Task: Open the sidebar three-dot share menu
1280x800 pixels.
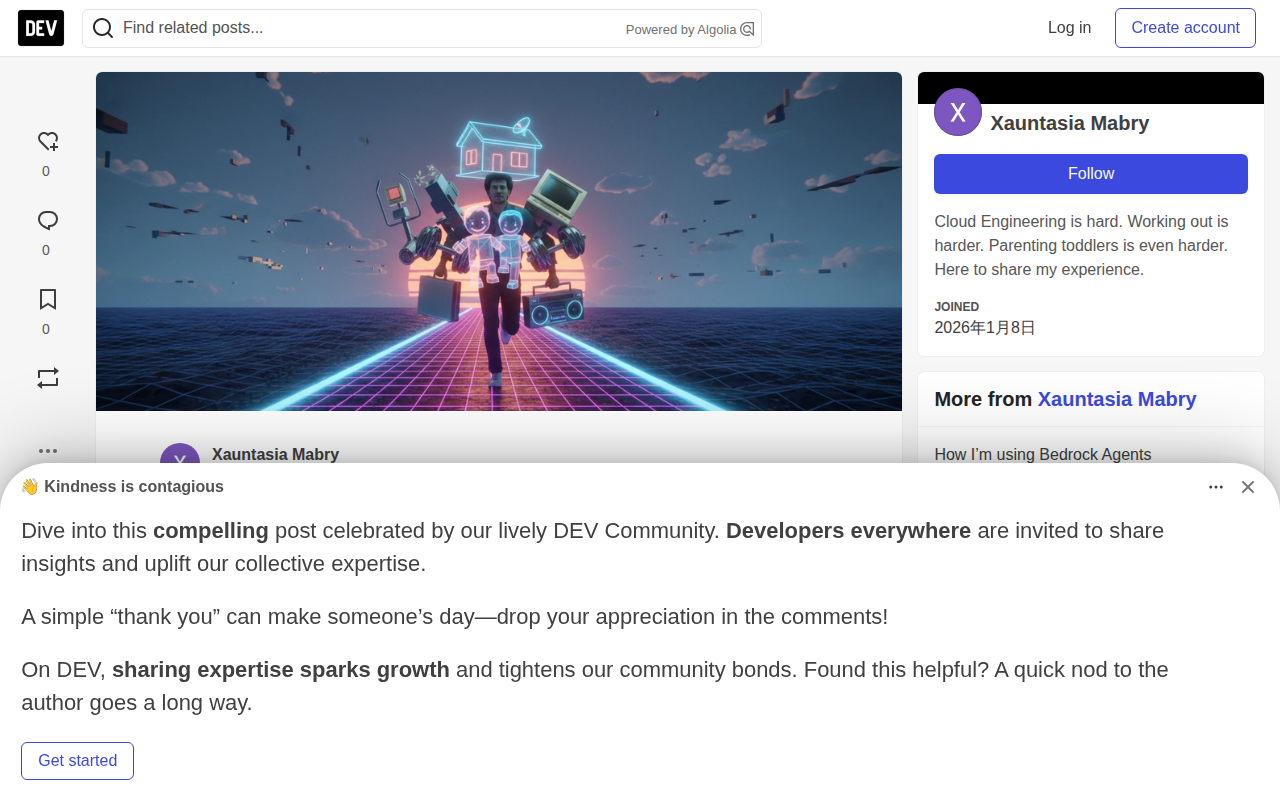Action: (x=47, y=451)
